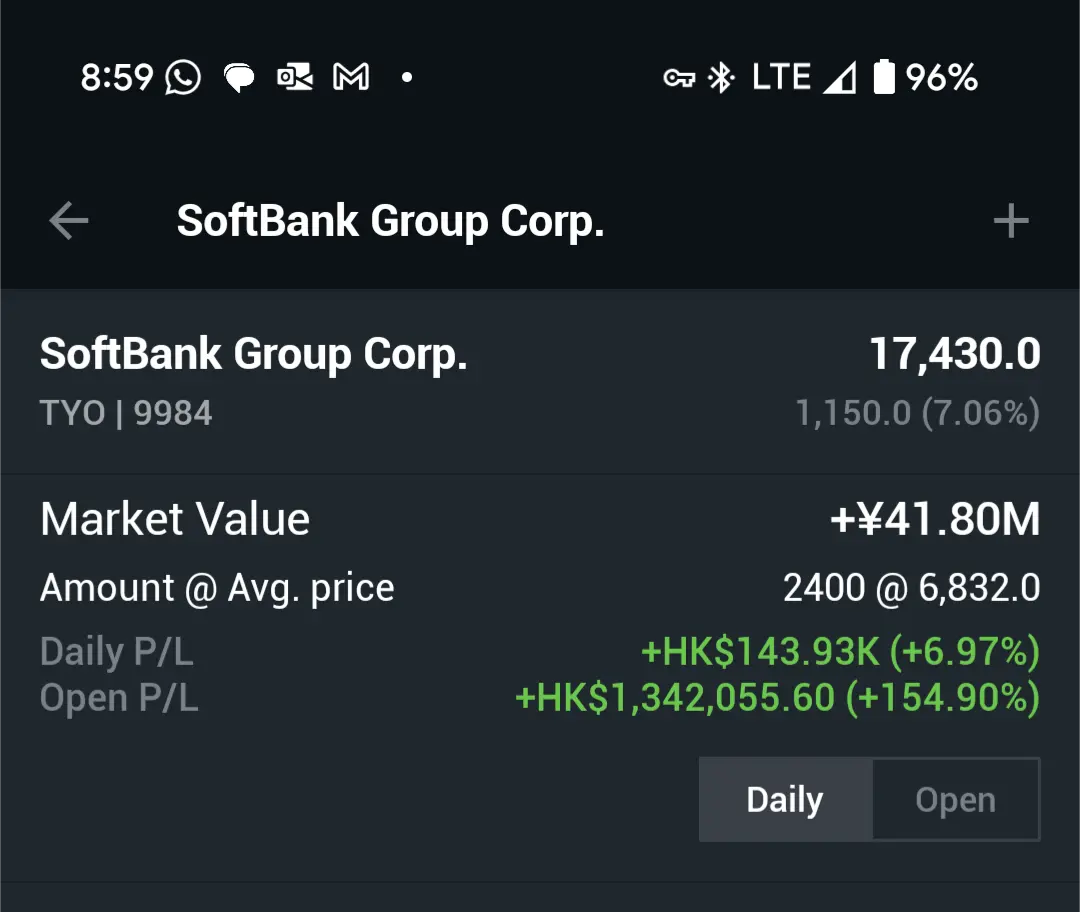Tap the SoftBank Group Corp. header title

(390, 221)
